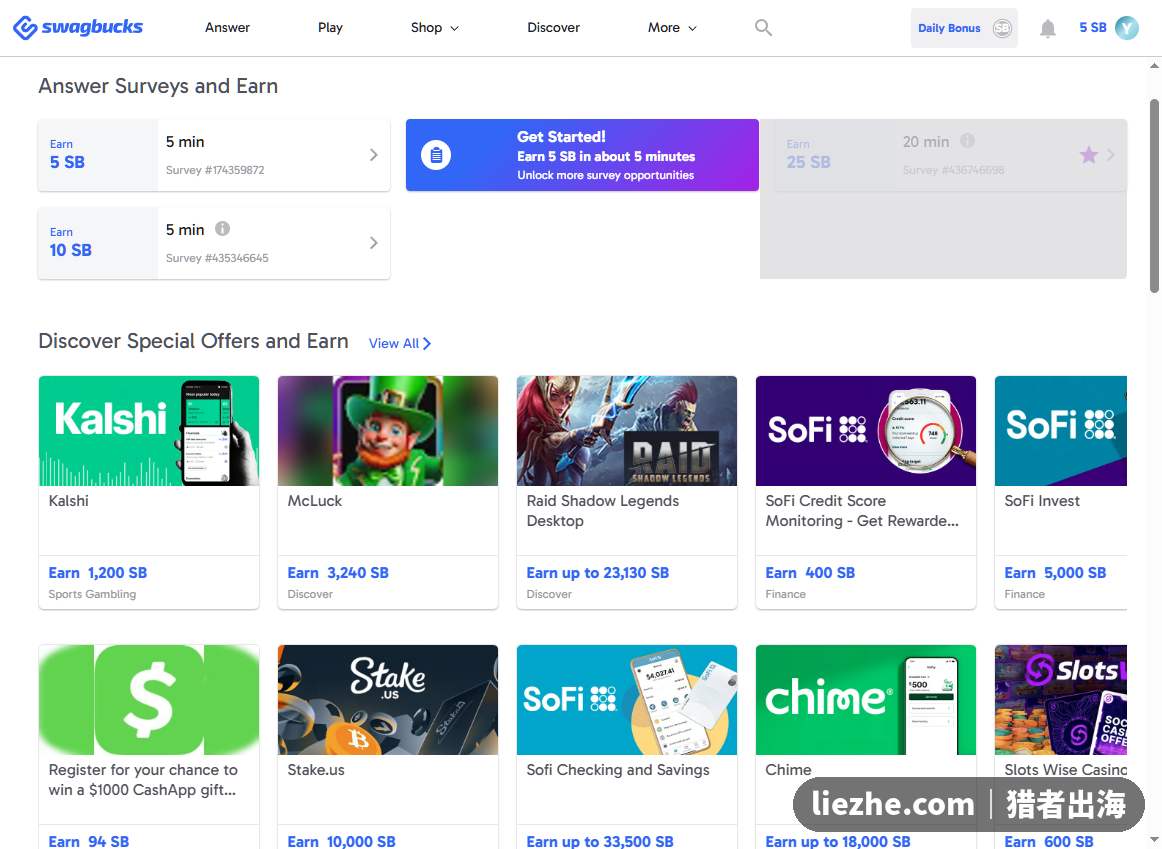The image size is (1162, 849).
Task: Open the Raid Shadow Legends offer image
Action: point(627,431)
